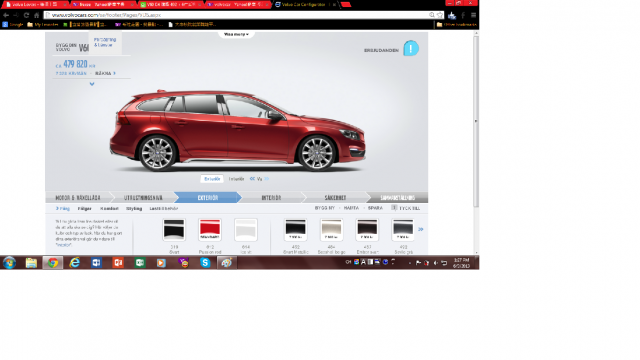
Task: Open Windows Start menu orb
Action: click(9, 262)
